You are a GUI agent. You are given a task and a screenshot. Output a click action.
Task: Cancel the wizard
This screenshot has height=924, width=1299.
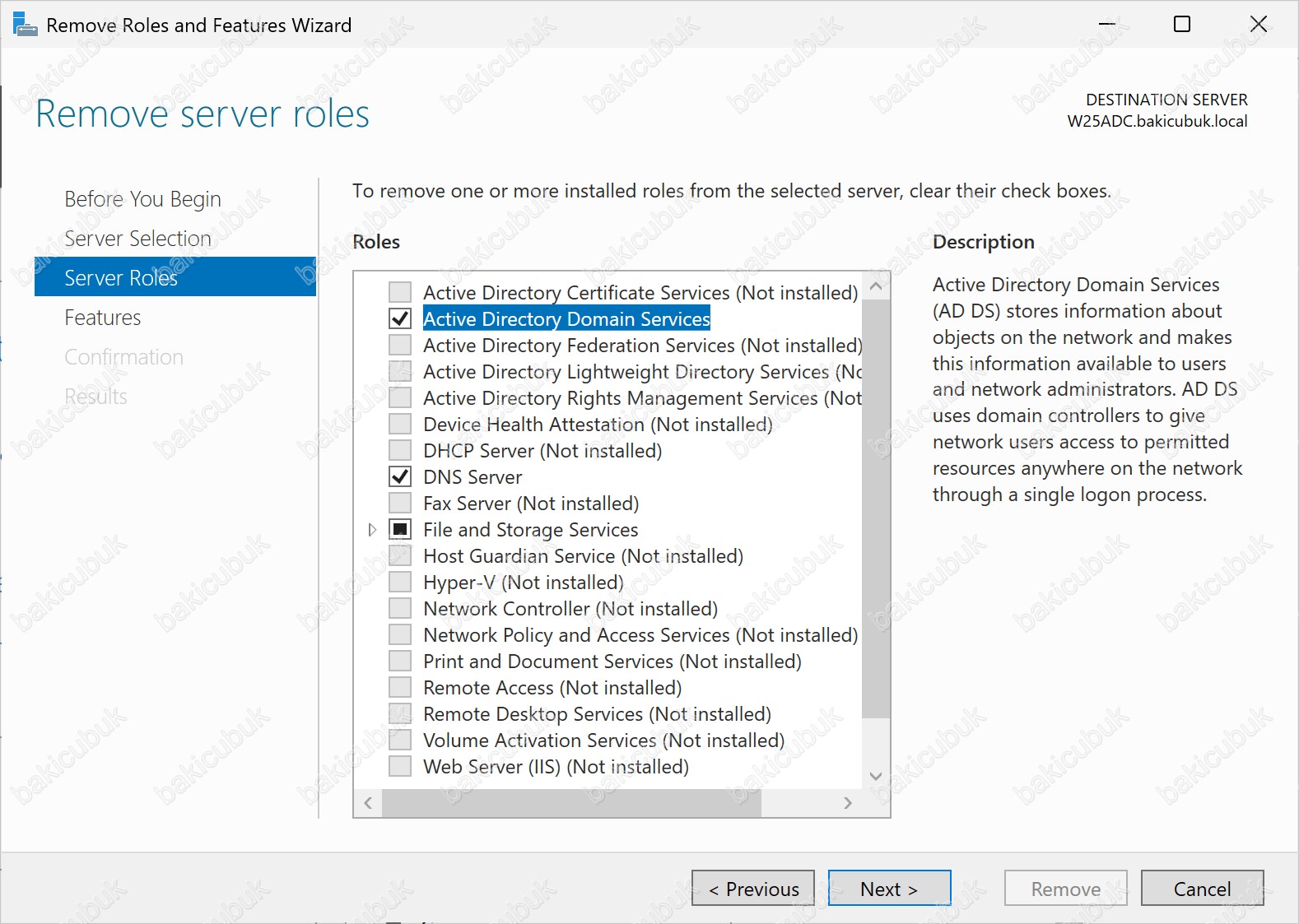coord(1202,889)
